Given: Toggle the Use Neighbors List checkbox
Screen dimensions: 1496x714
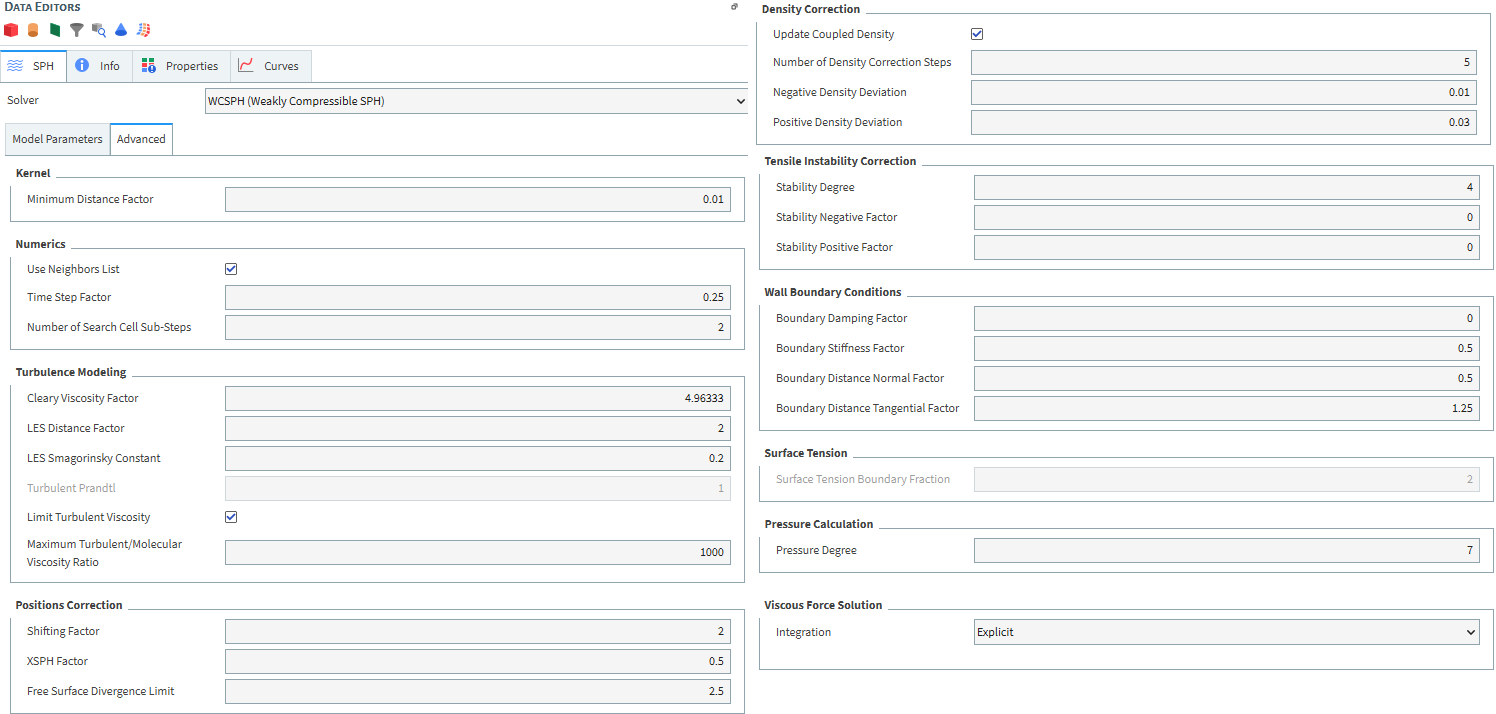Looking at the screenshot, I should pyautogui.click(x=231, y=269).
